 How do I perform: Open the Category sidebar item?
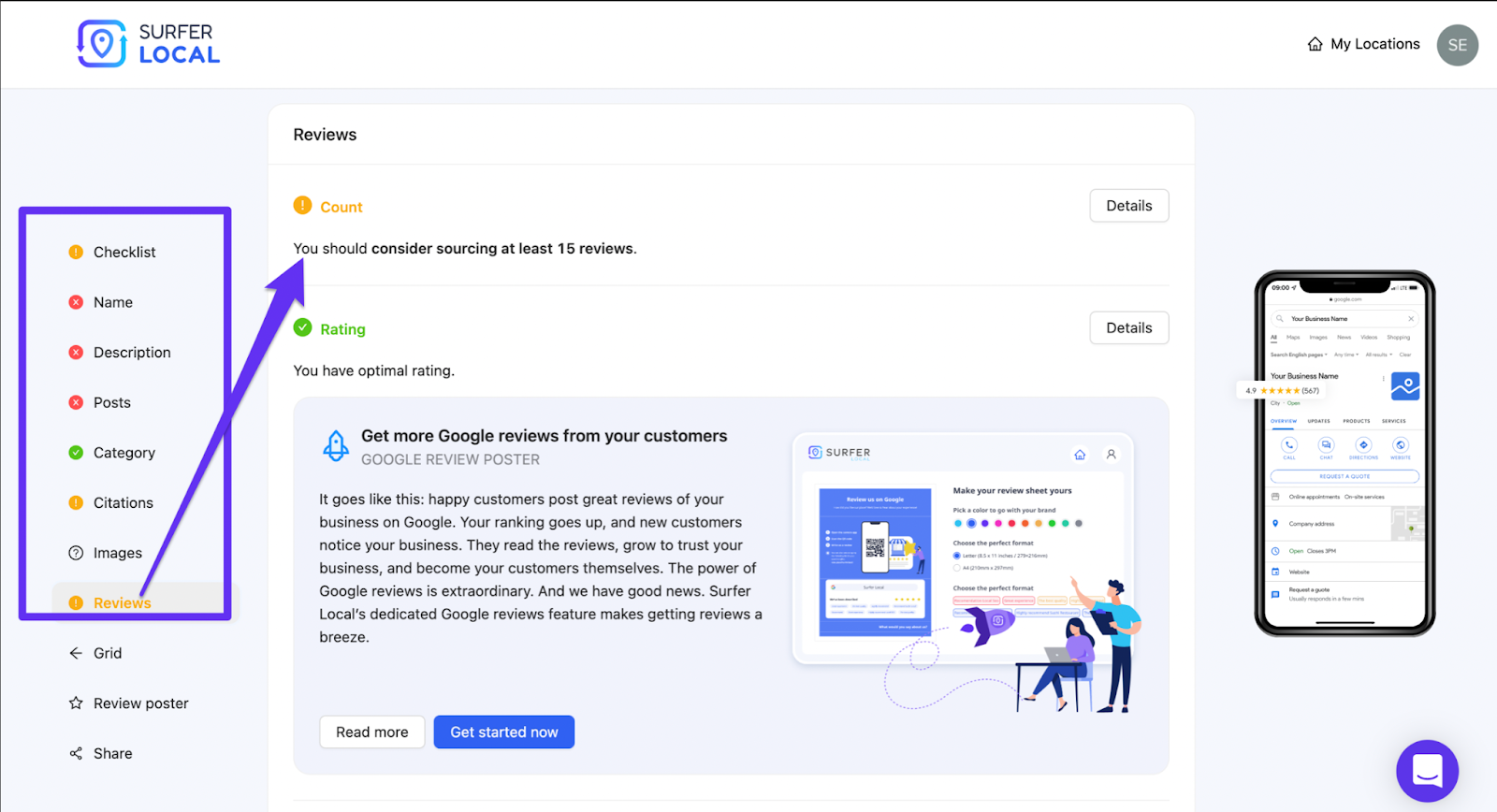coord(124,453)
